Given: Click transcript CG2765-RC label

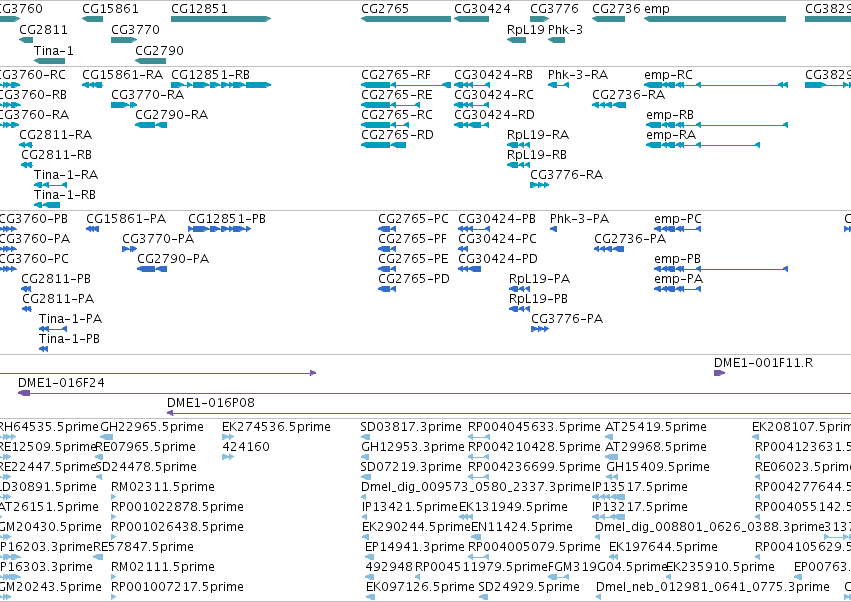Looking at the screenshot, I should (x=397, y=115).
